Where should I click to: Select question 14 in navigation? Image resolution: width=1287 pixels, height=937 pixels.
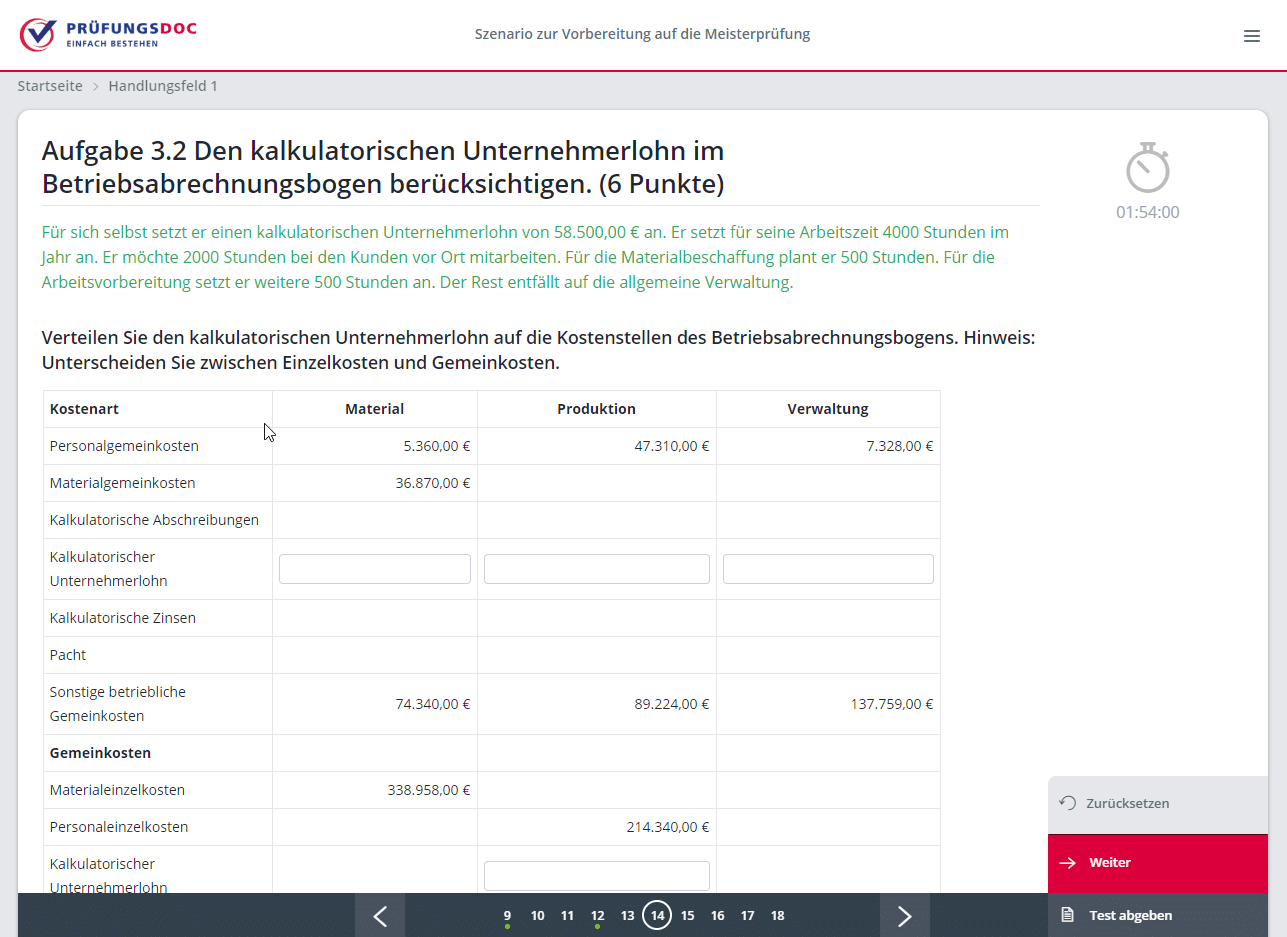(x=657, y=915)
